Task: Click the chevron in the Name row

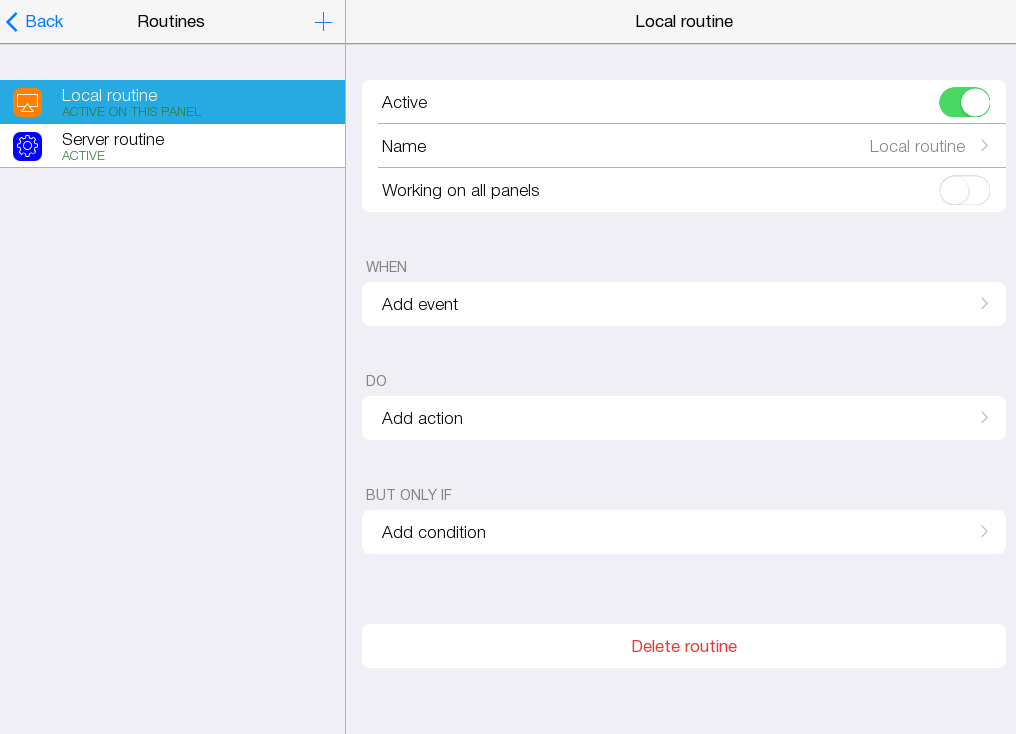Action: (x=984, y=146)
